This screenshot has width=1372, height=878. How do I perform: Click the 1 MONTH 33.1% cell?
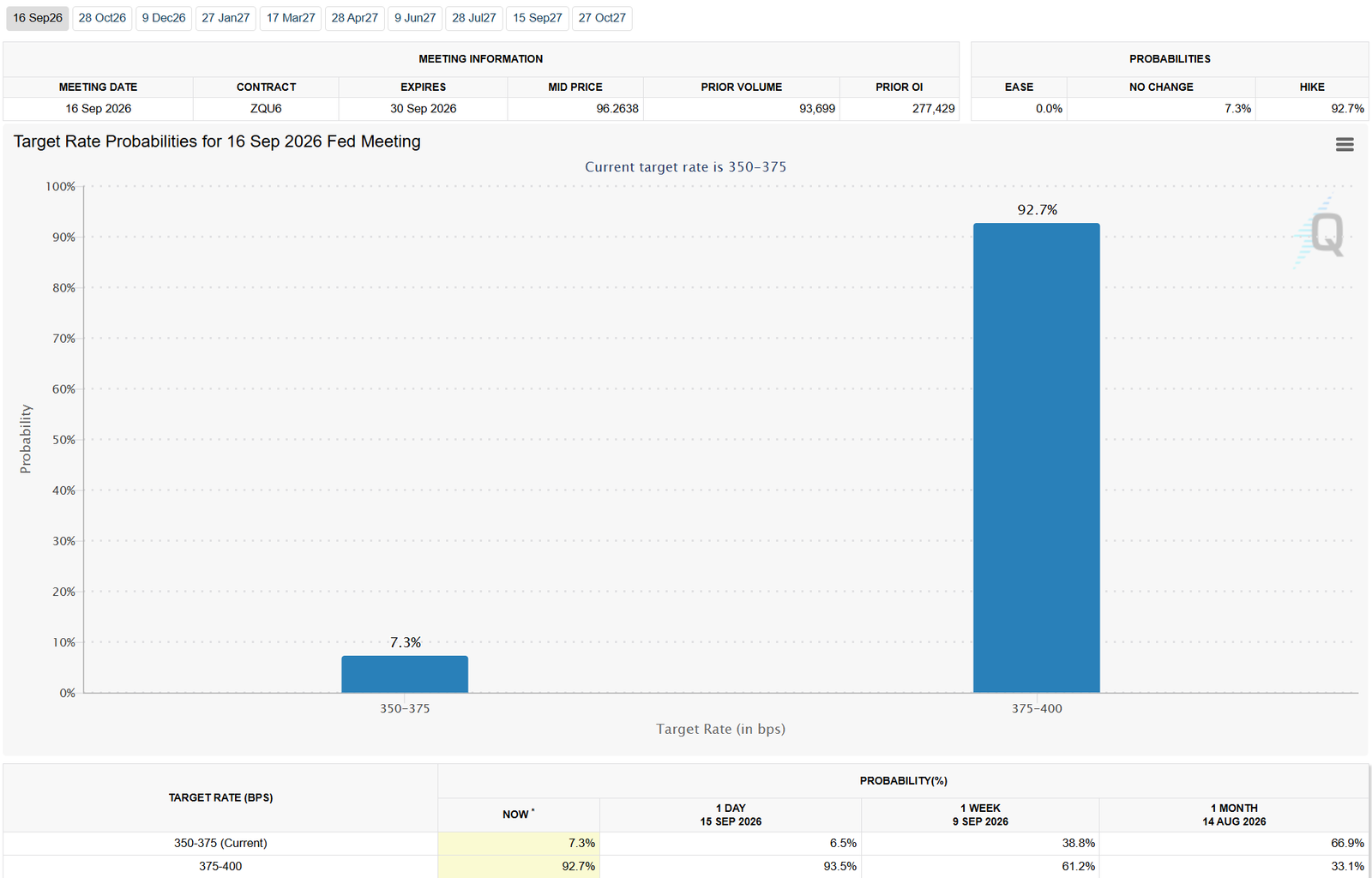pyautogui.click(x=1234, y=867)
